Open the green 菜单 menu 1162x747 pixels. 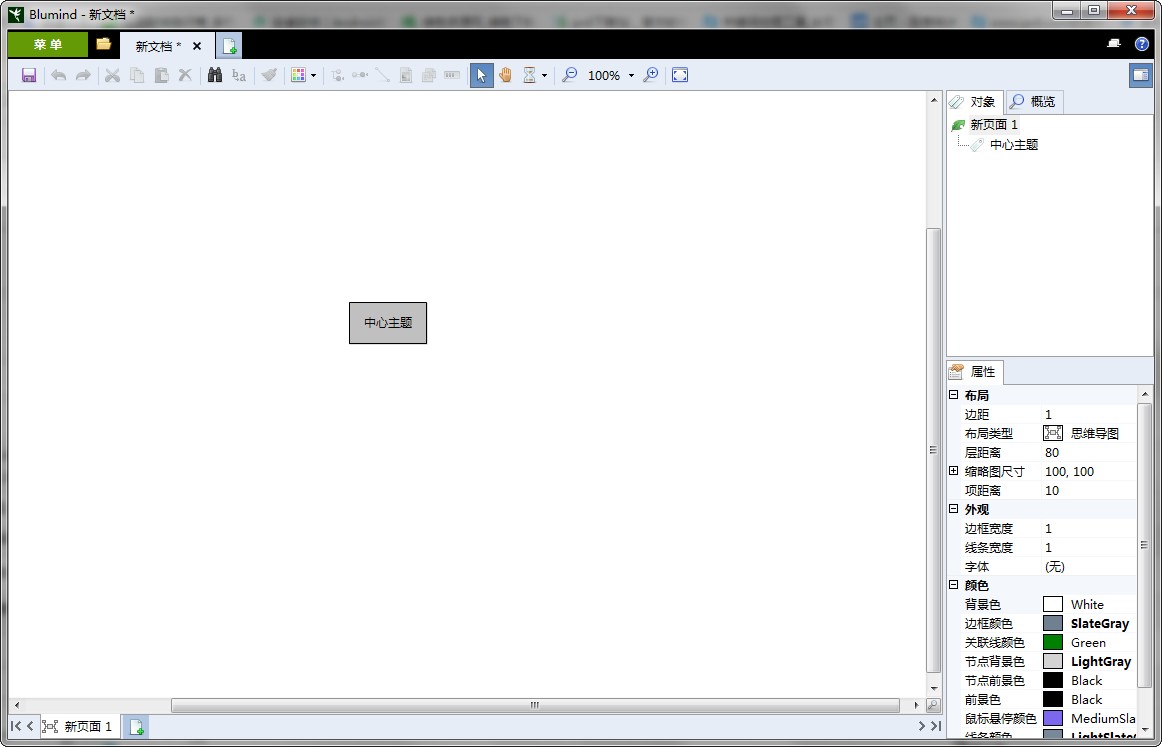tap(47, 44)
